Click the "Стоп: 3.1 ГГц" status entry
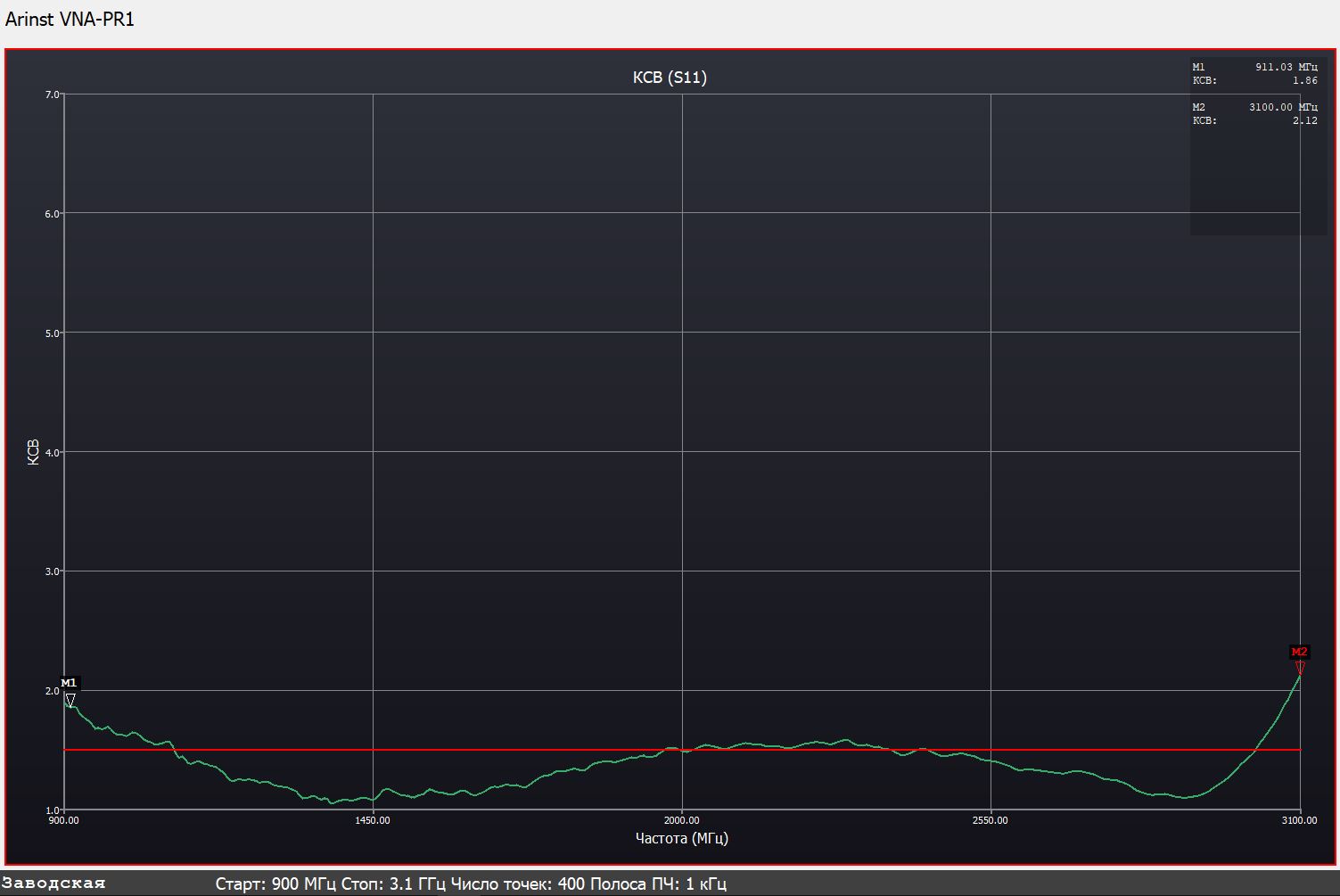This screenshot has width=1340, height=896. 394,884
